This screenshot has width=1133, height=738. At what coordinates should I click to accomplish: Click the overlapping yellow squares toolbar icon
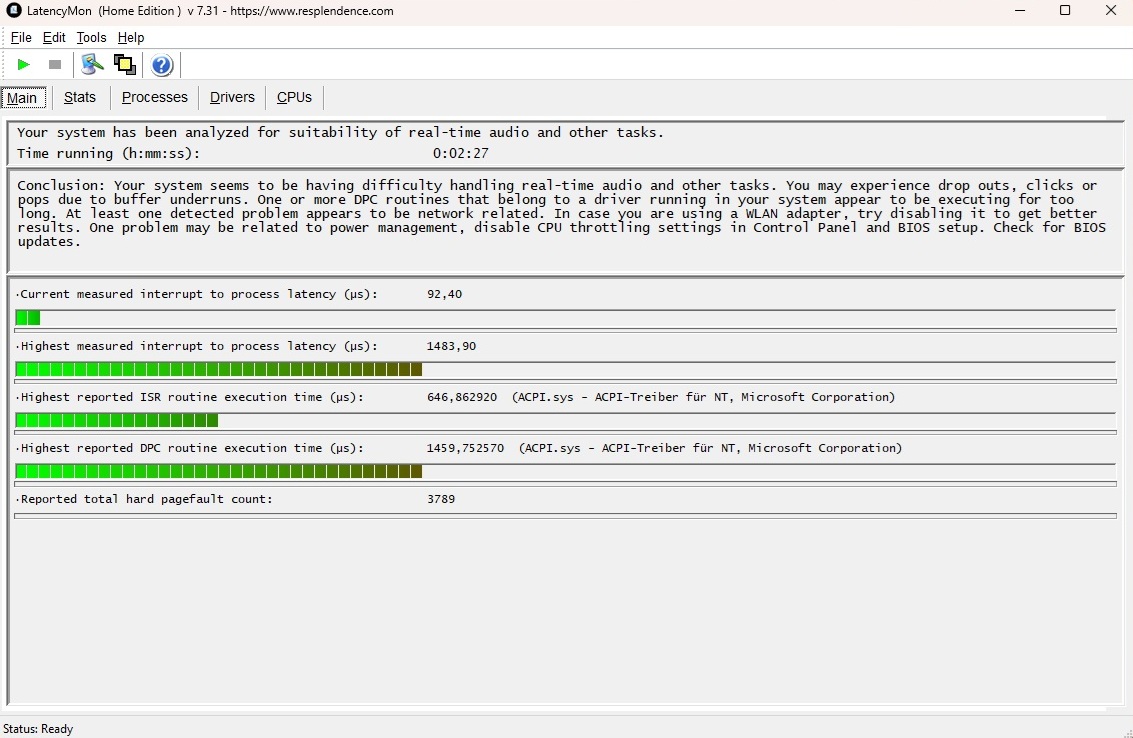pos(125,65)
